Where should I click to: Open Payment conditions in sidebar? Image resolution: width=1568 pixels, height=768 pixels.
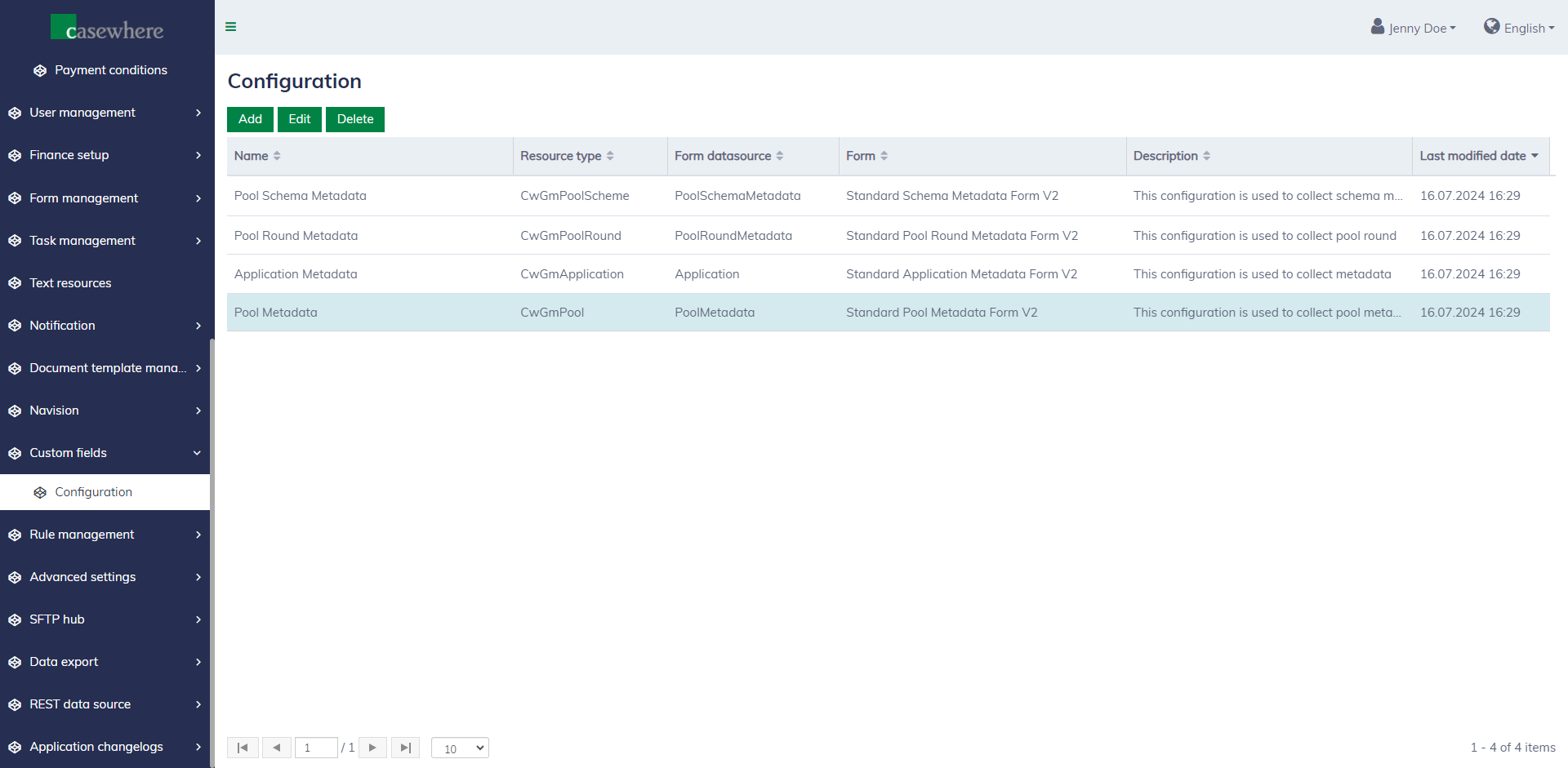pyautogui.click(x=110, y=70)
